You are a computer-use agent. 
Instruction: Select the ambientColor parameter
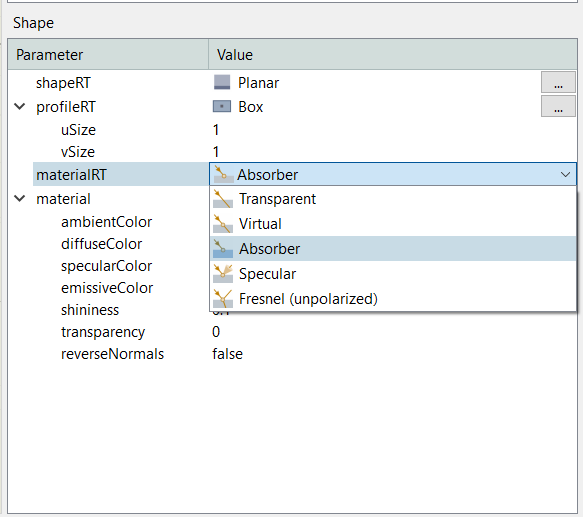click(x=107, y=222)
